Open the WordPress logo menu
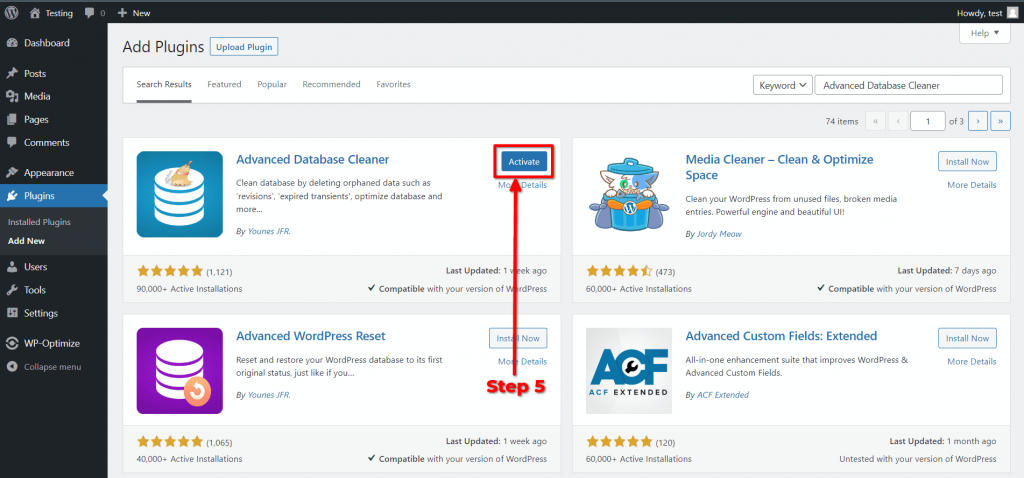This screenshot has height=478, width=1024. (x=12, y=12)
